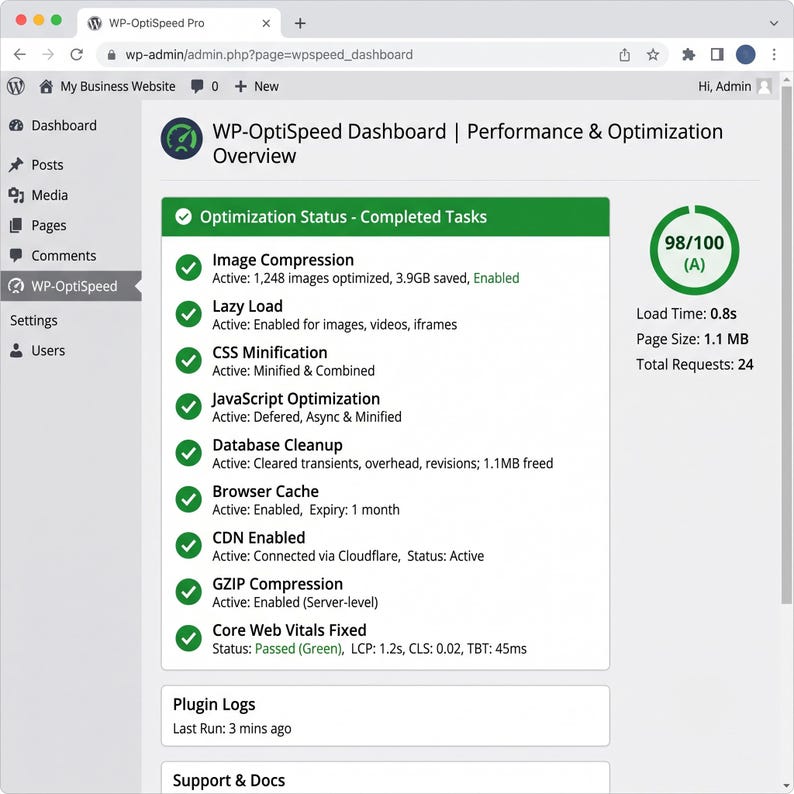Open the Hi, Admin account menu
This screenshot has height=794, width=794.
click(724, 87)
